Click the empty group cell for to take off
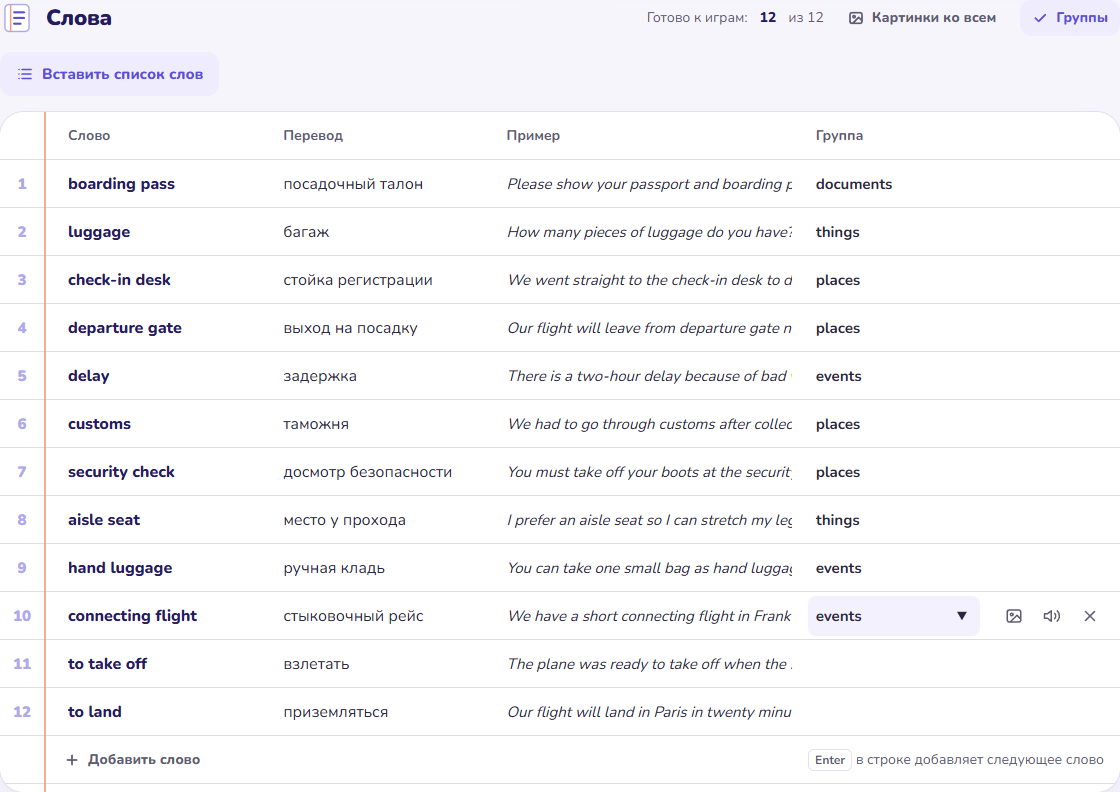The height and width of the screenshot is (792, 1120). click(894, 663)
